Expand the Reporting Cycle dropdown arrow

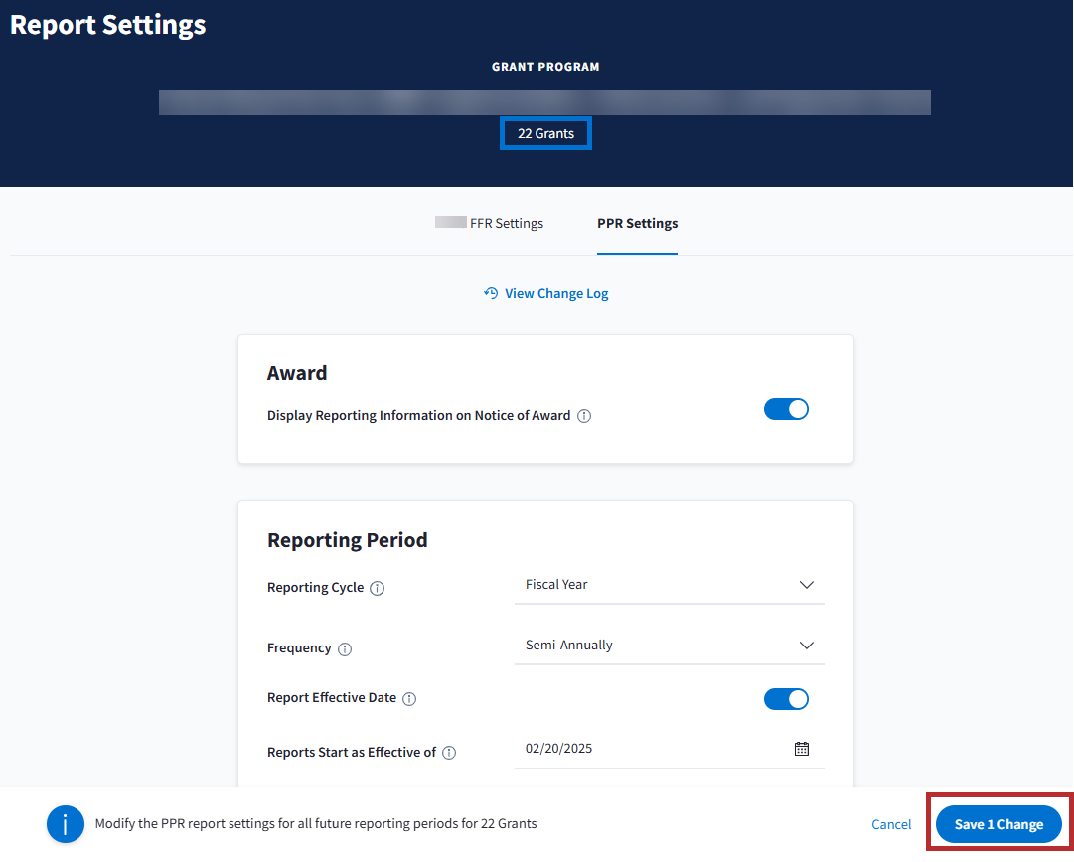(807, 585)
